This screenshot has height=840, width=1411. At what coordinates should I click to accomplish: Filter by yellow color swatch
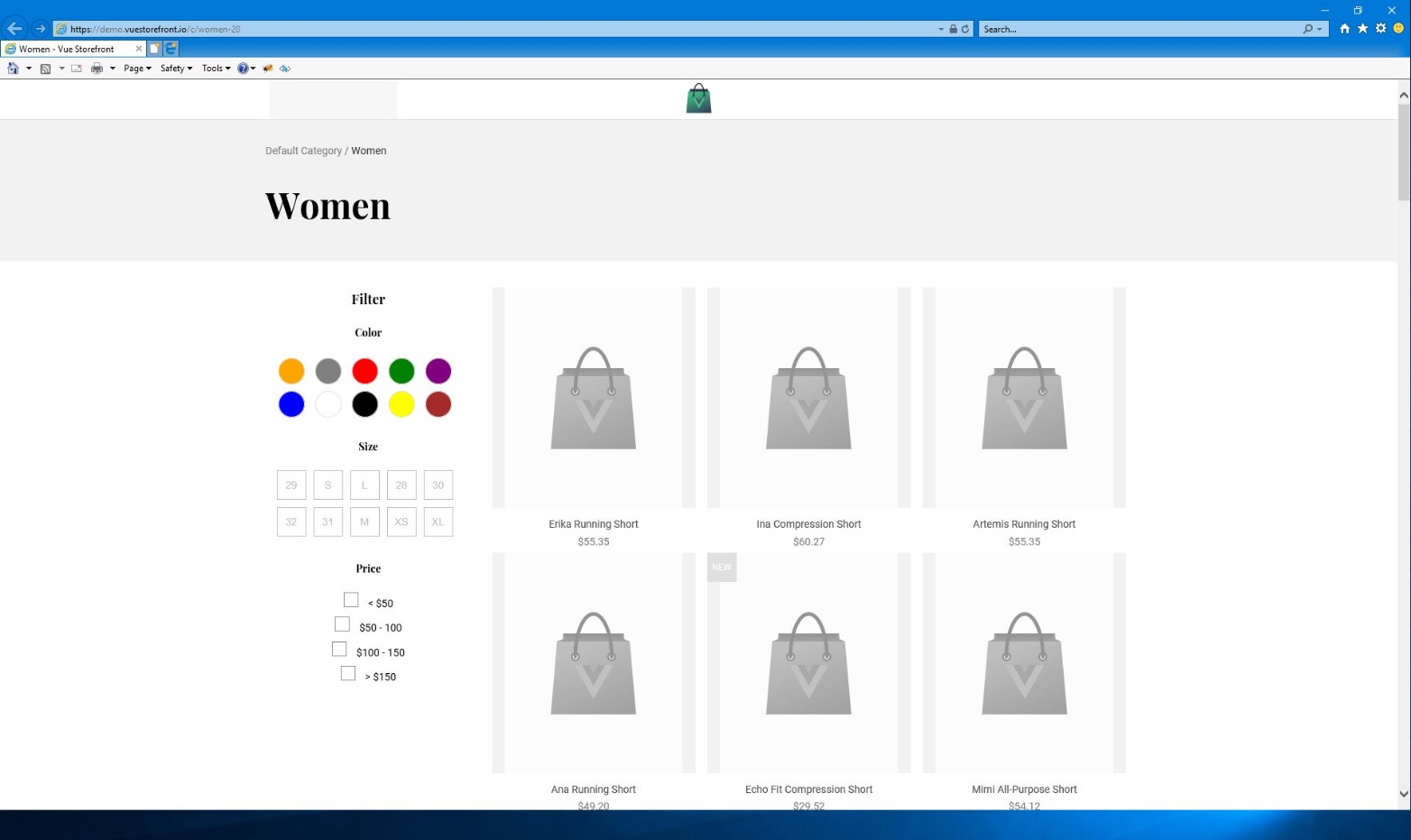(x=401, y=404)
